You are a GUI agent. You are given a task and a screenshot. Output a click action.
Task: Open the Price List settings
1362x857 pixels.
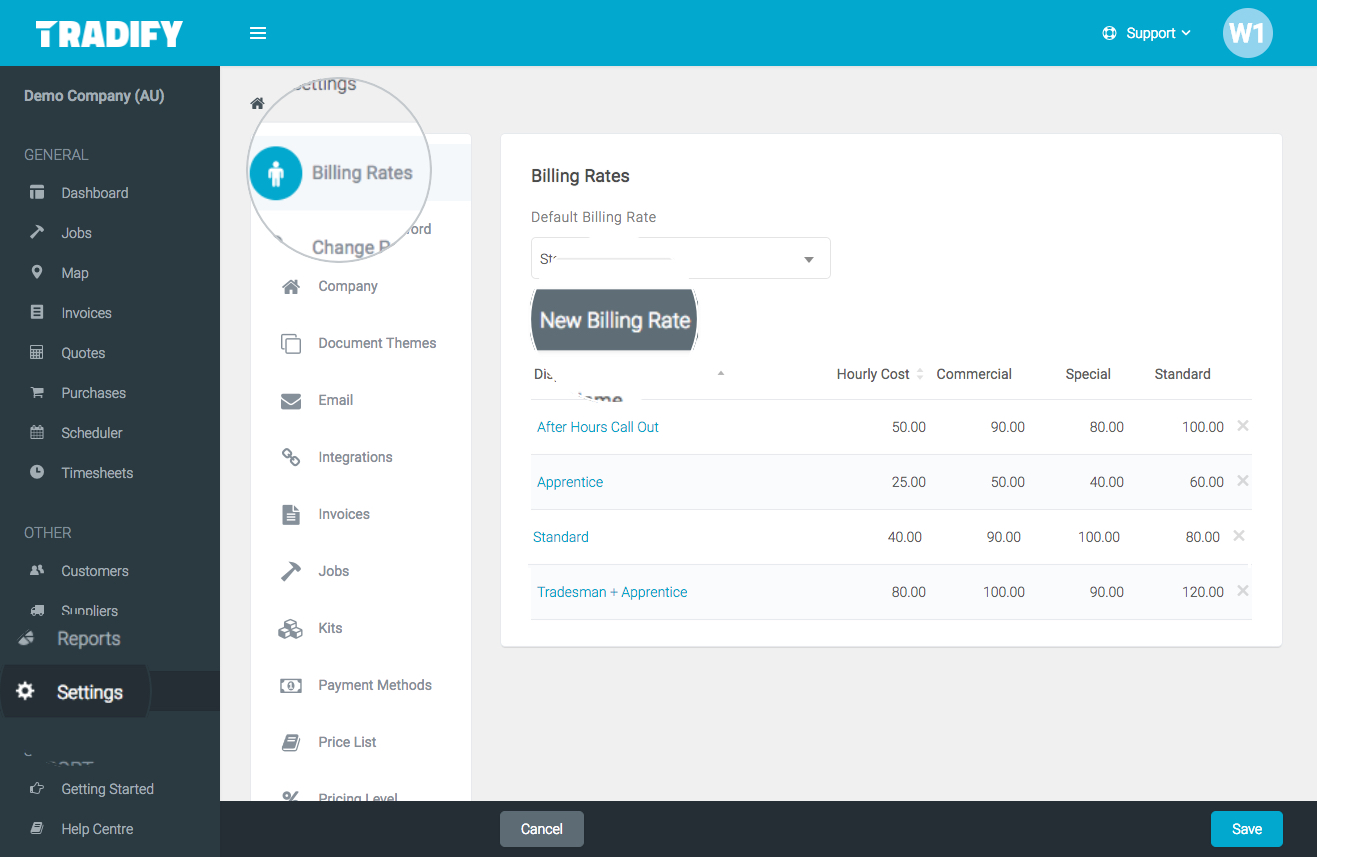tap(346, 742)
